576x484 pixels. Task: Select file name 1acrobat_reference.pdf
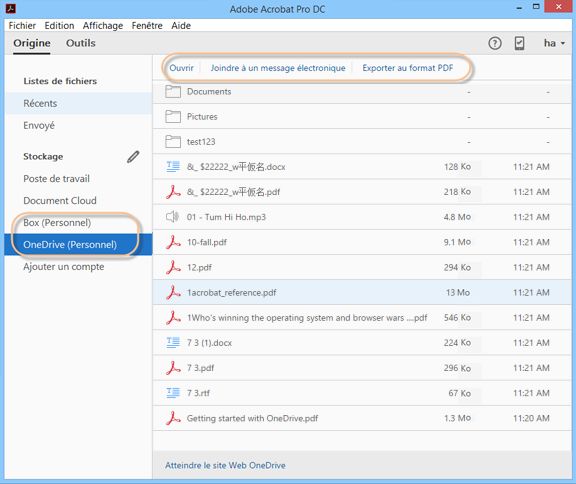[232, 293]
